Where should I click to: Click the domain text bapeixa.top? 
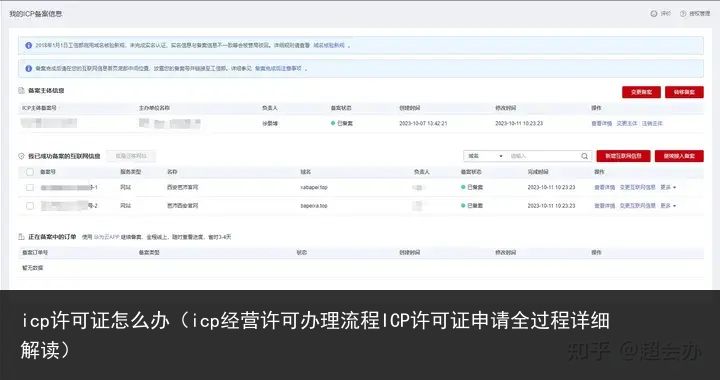coord(314,206)
